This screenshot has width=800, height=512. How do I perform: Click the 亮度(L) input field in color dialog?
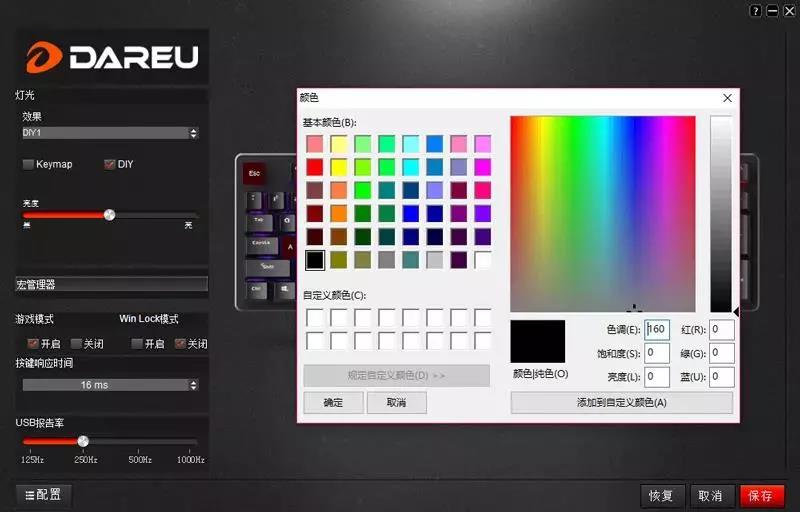[657, 377]
